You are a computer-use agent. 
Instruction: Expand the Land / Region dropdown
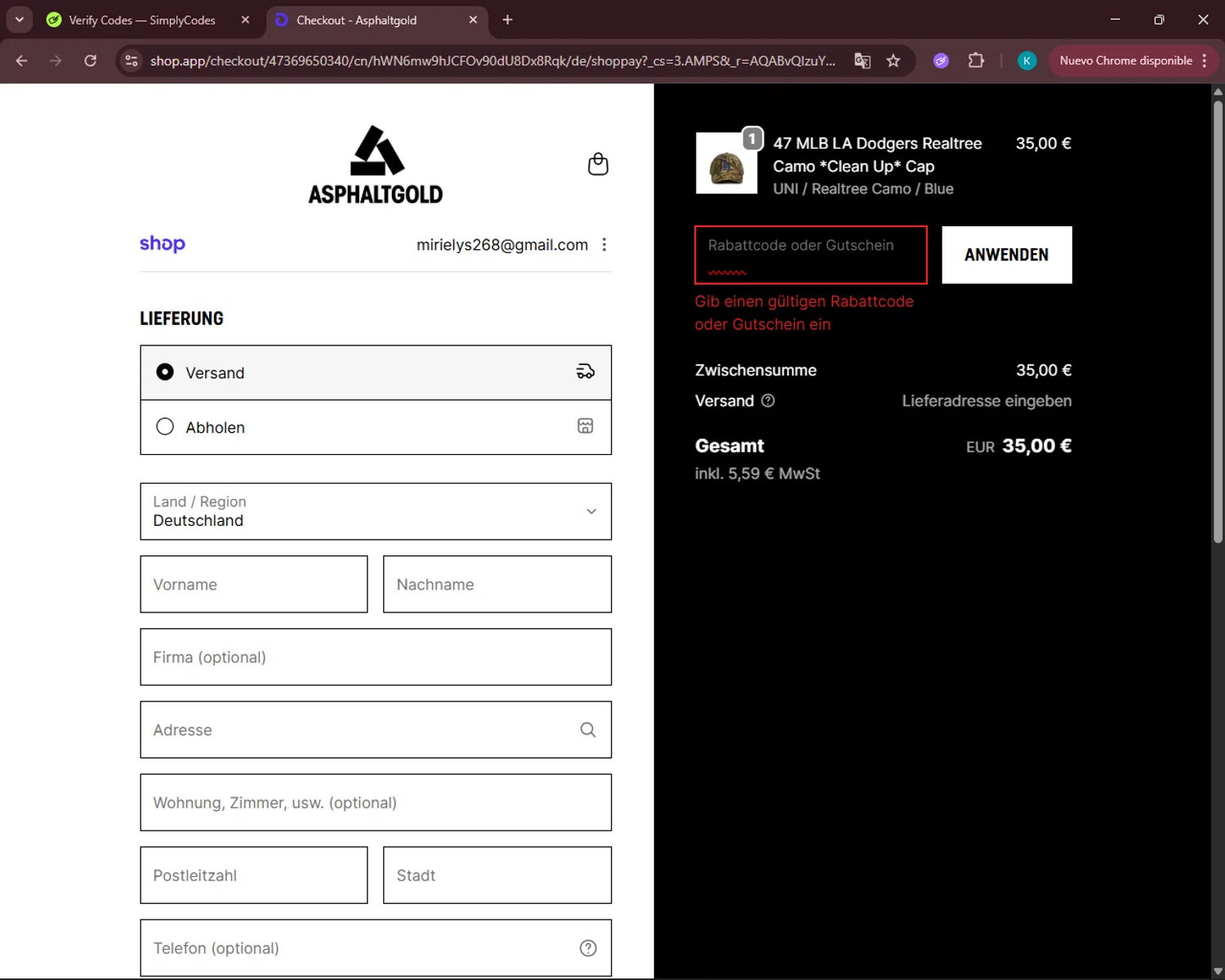[376, 511]
